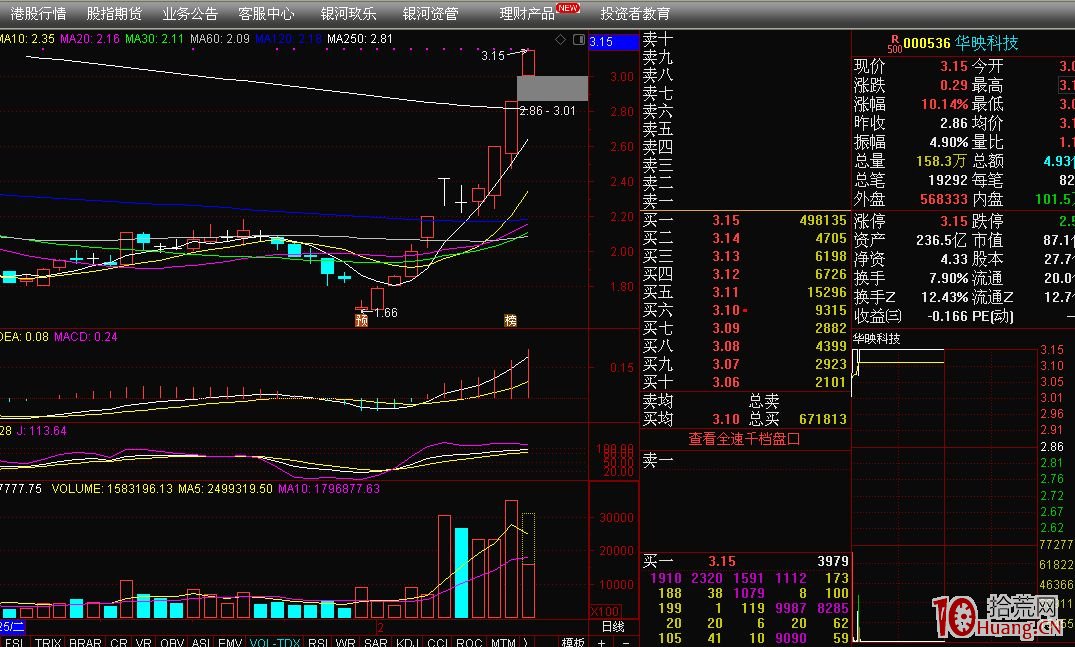Viewport: 1075px width, 647px height.
Task: Click the MACD: 0.24 indicator label
Action: click(86, 337)
